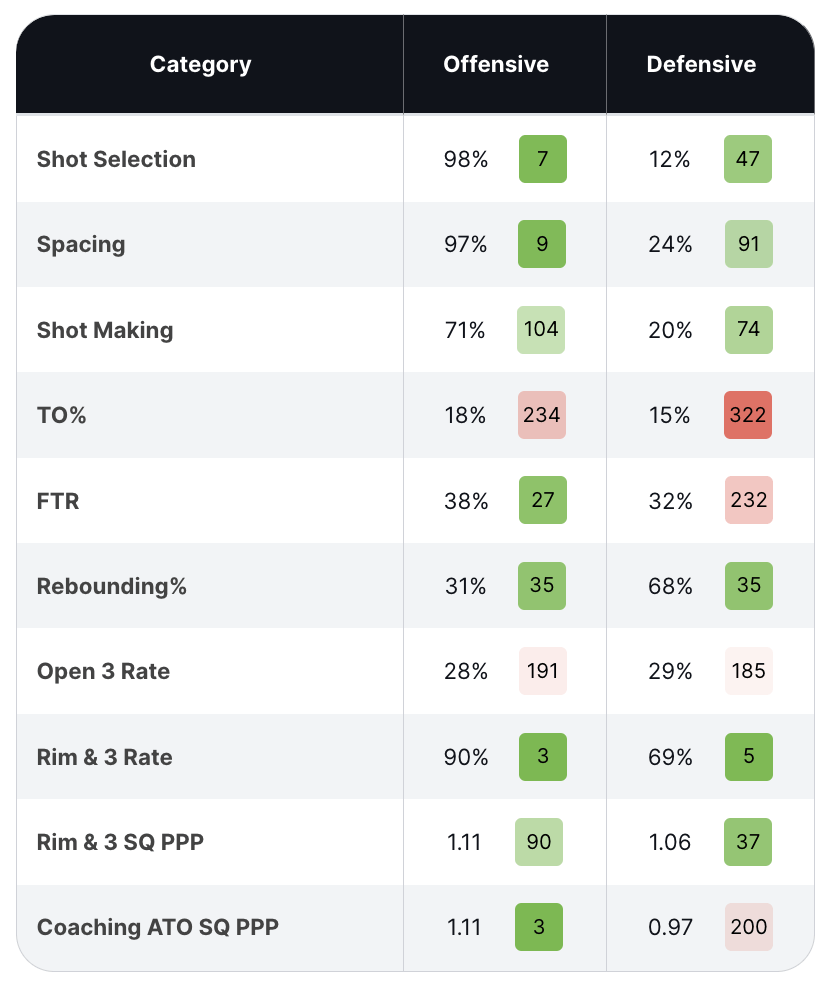Screen dimensions: 824x984
Task: Click the defensive Shot Selection rank badge 47
Action: [748, 159]
